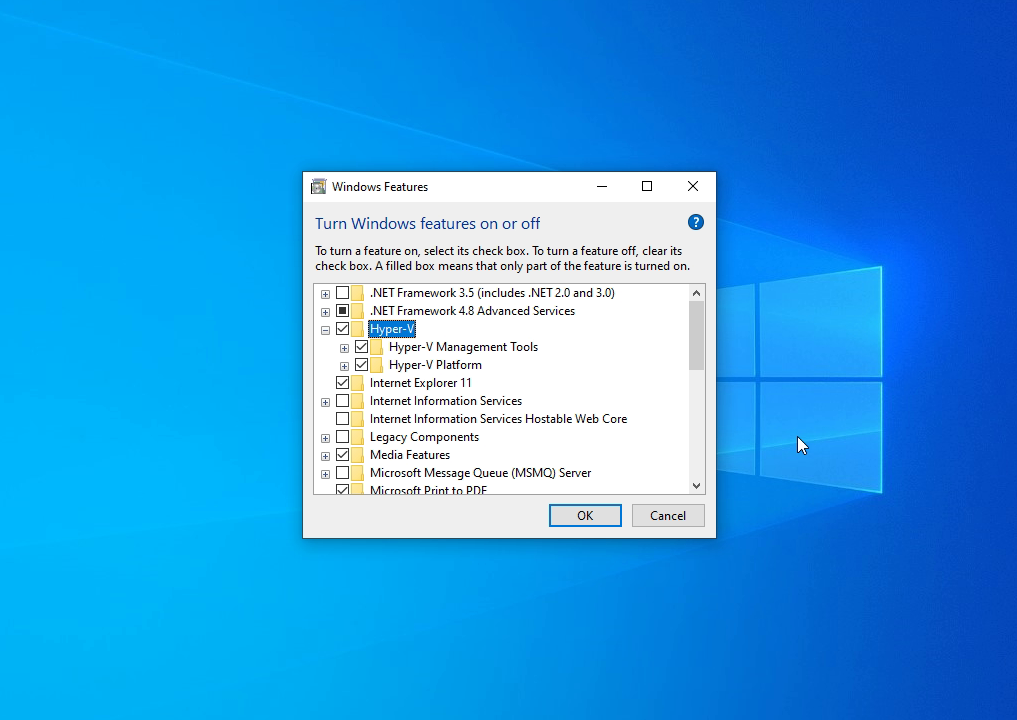Click the Windows Features title bar icon
Viewport: 1017px width, 720px height.
tap(318, 187)
